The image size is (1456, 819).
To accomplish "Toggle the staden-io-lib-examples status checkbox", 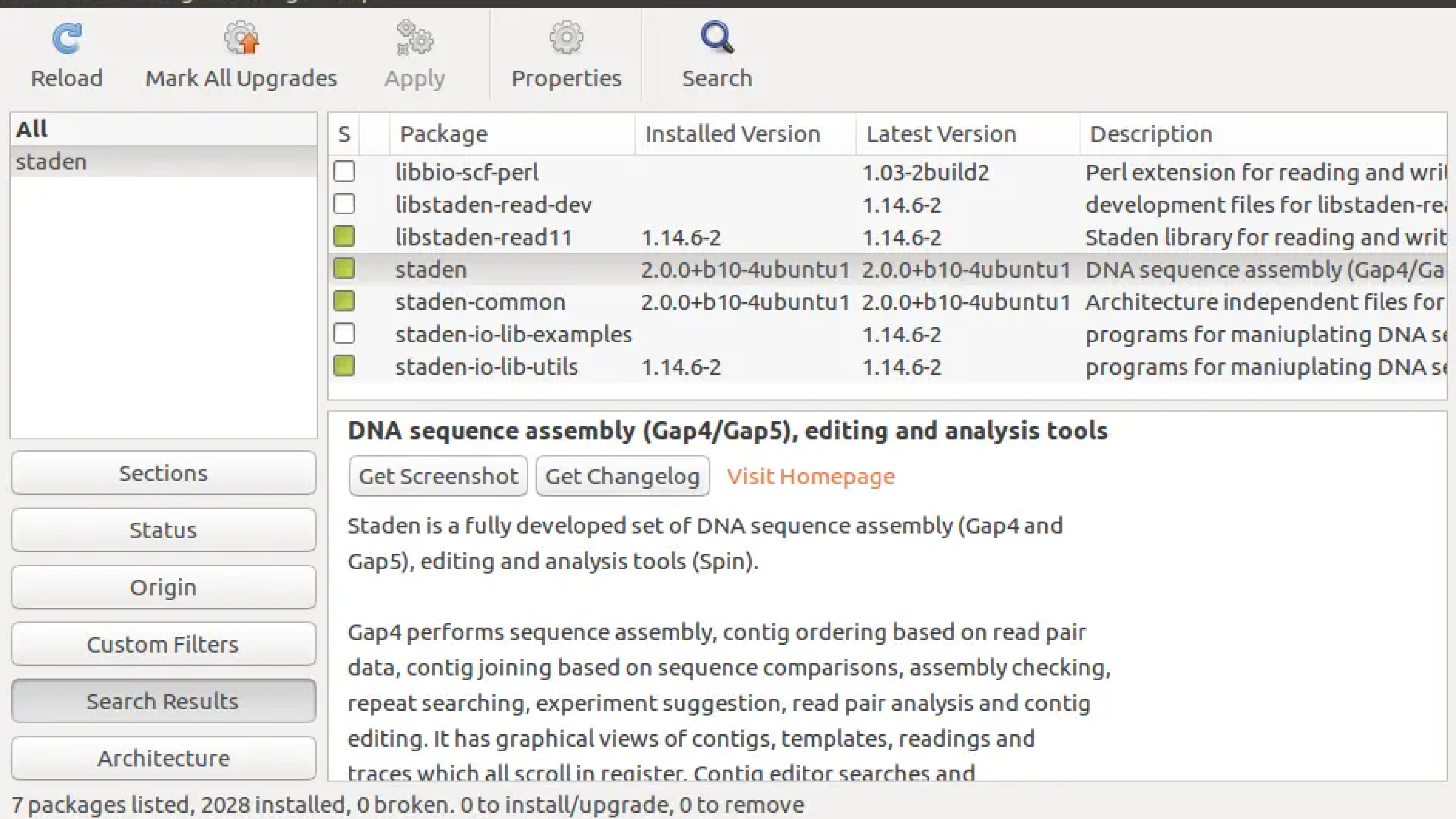I will 344,334.
